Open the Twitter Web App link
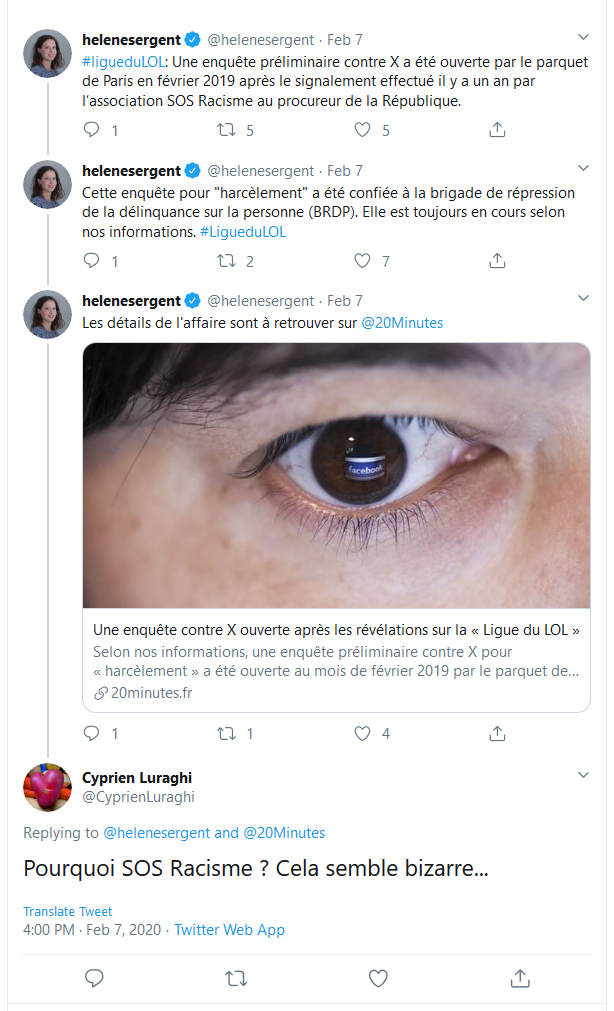Screen dimensions: 614x1011 (229, 930)
